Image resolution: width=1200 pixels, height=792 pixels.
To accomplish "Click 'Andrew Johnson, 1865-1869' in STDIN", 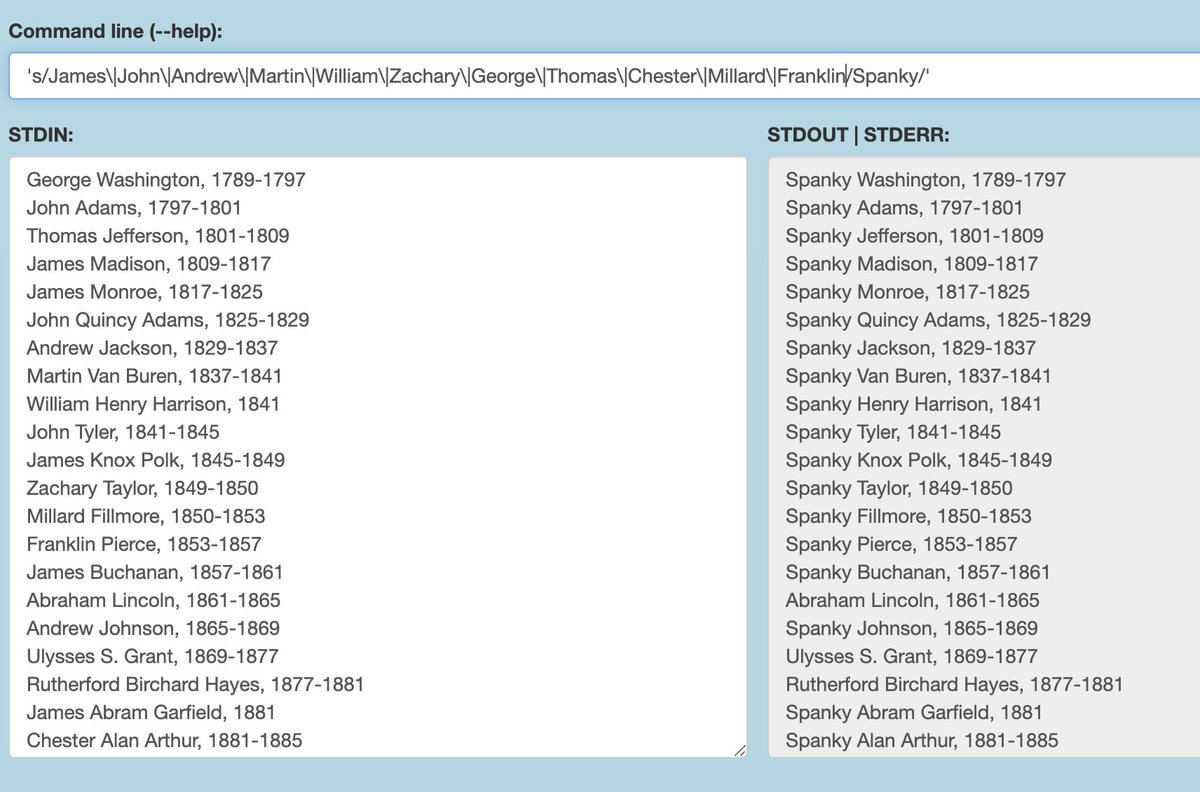I will coord(153,628).
